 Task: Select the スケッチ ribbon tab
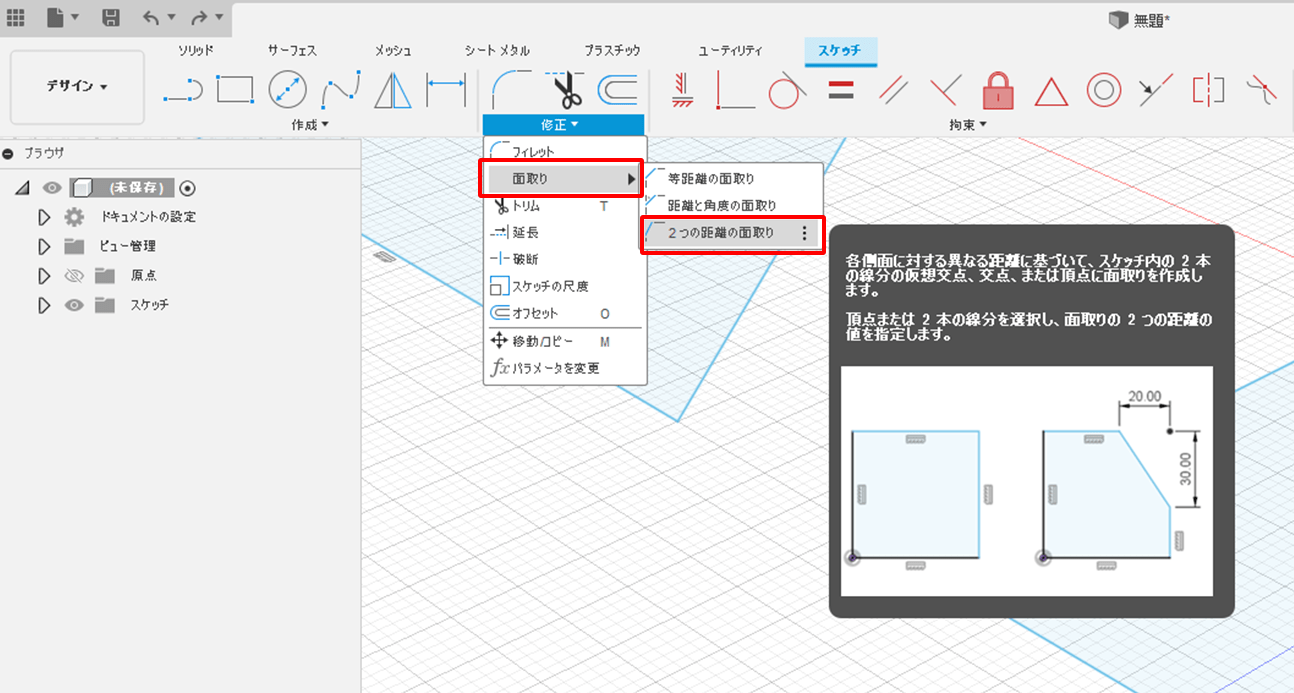(840, 50)
